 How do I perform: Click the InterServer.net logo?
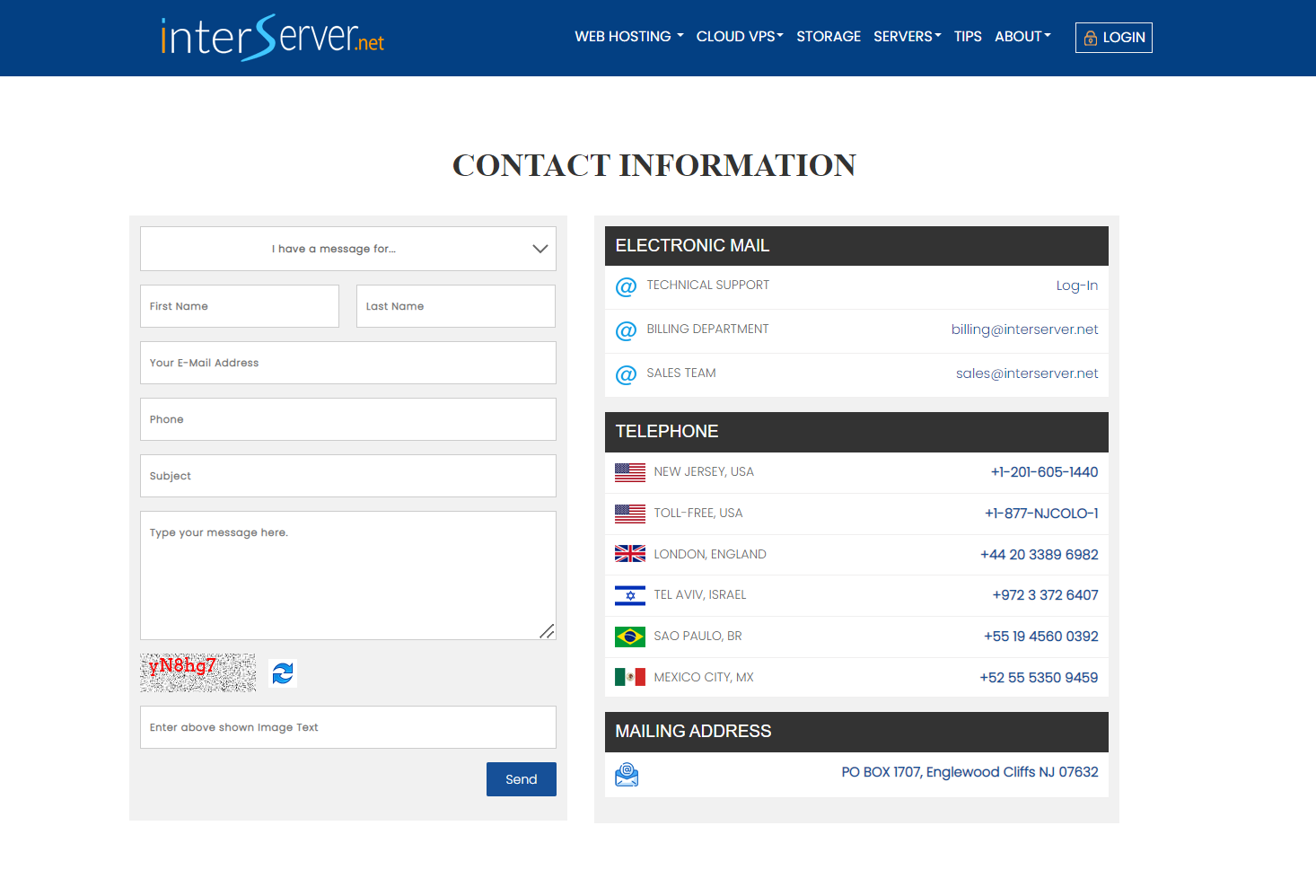point(272,38)
